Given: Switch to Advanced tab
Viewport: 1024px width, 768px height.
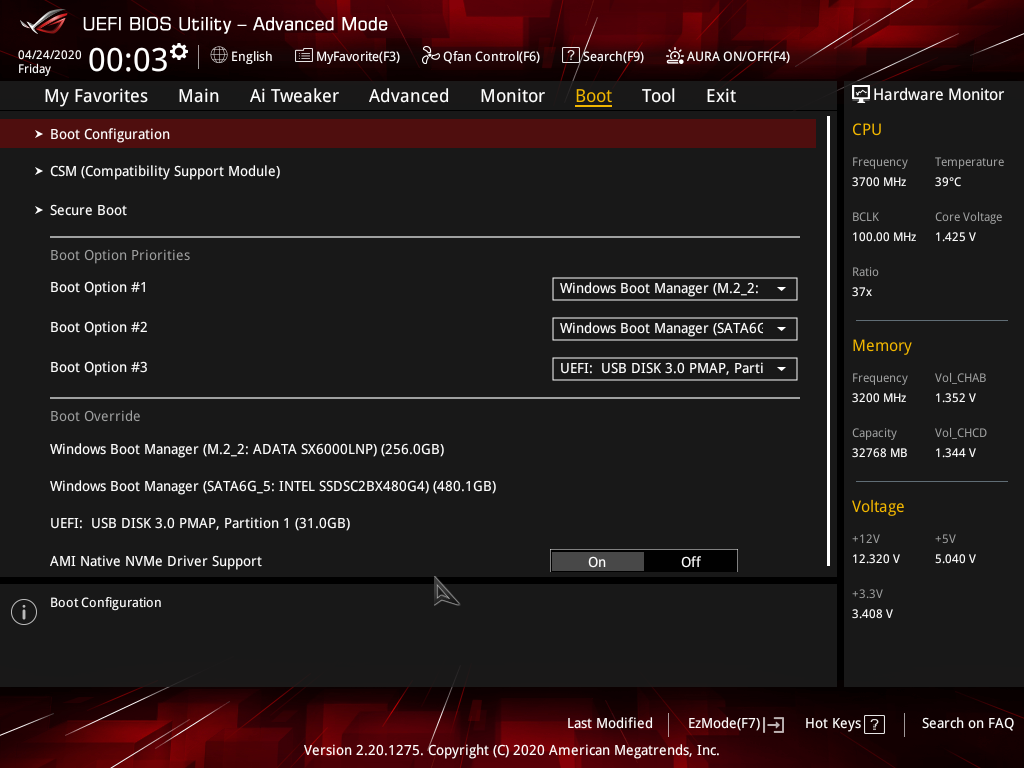Looking at the screenshot, I should click(409, 96).
